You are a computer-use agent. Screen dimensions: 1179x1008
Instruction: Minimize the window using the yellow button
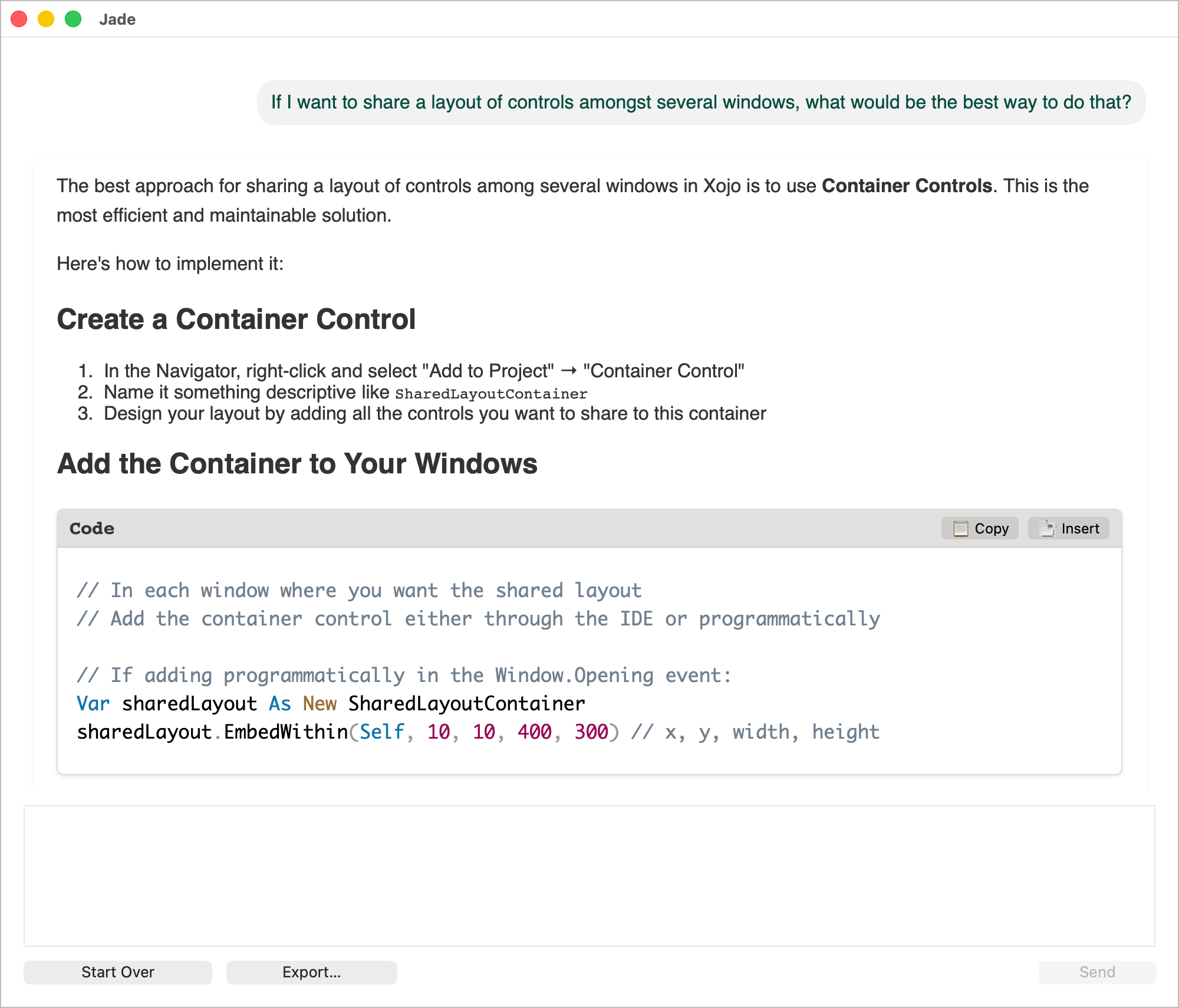pos(46,19)
